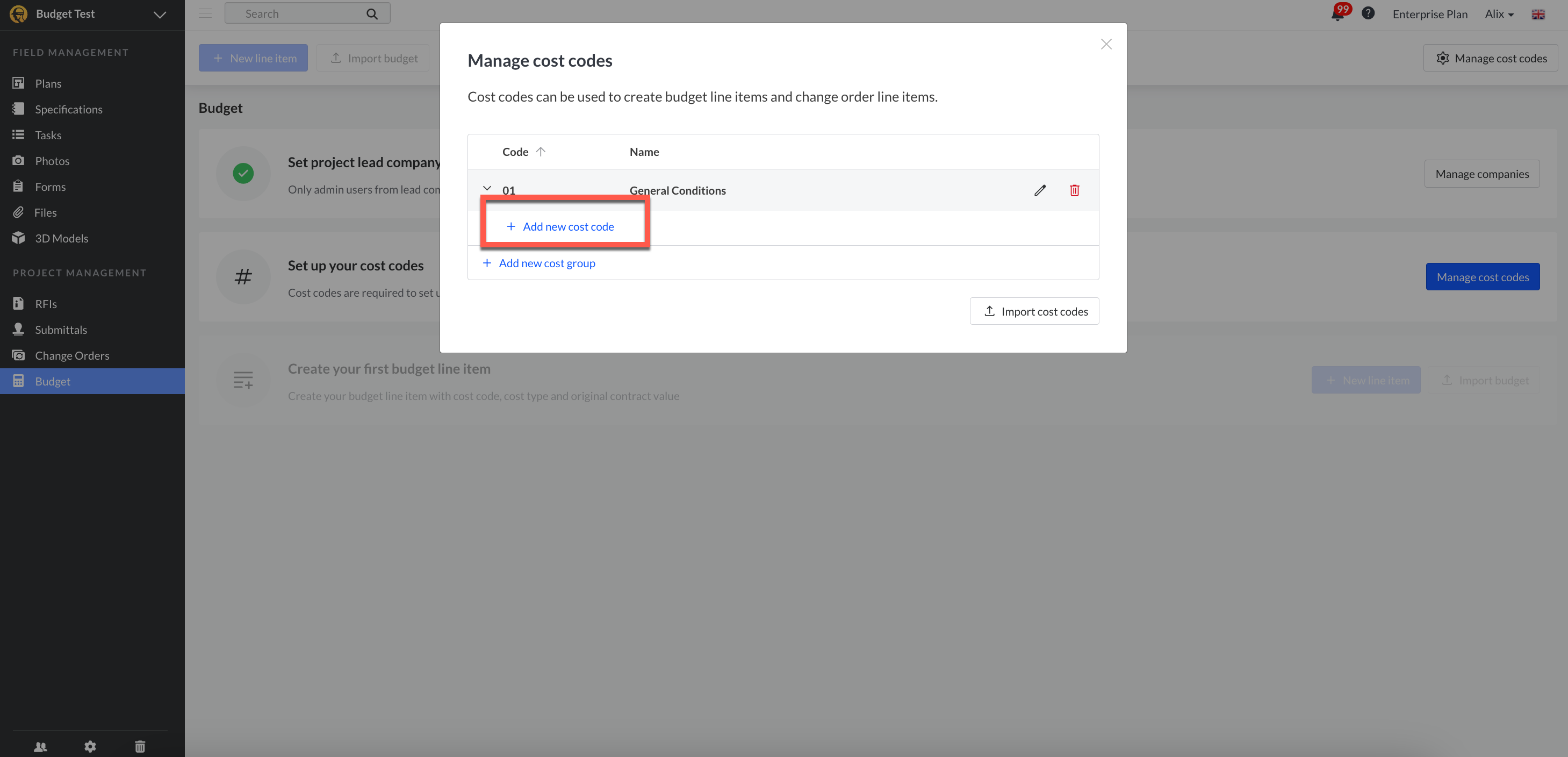The width and height of the screenshot is (1568, 757).
Task: Open the help question mark icon
Action: (x=1368, y=13)
